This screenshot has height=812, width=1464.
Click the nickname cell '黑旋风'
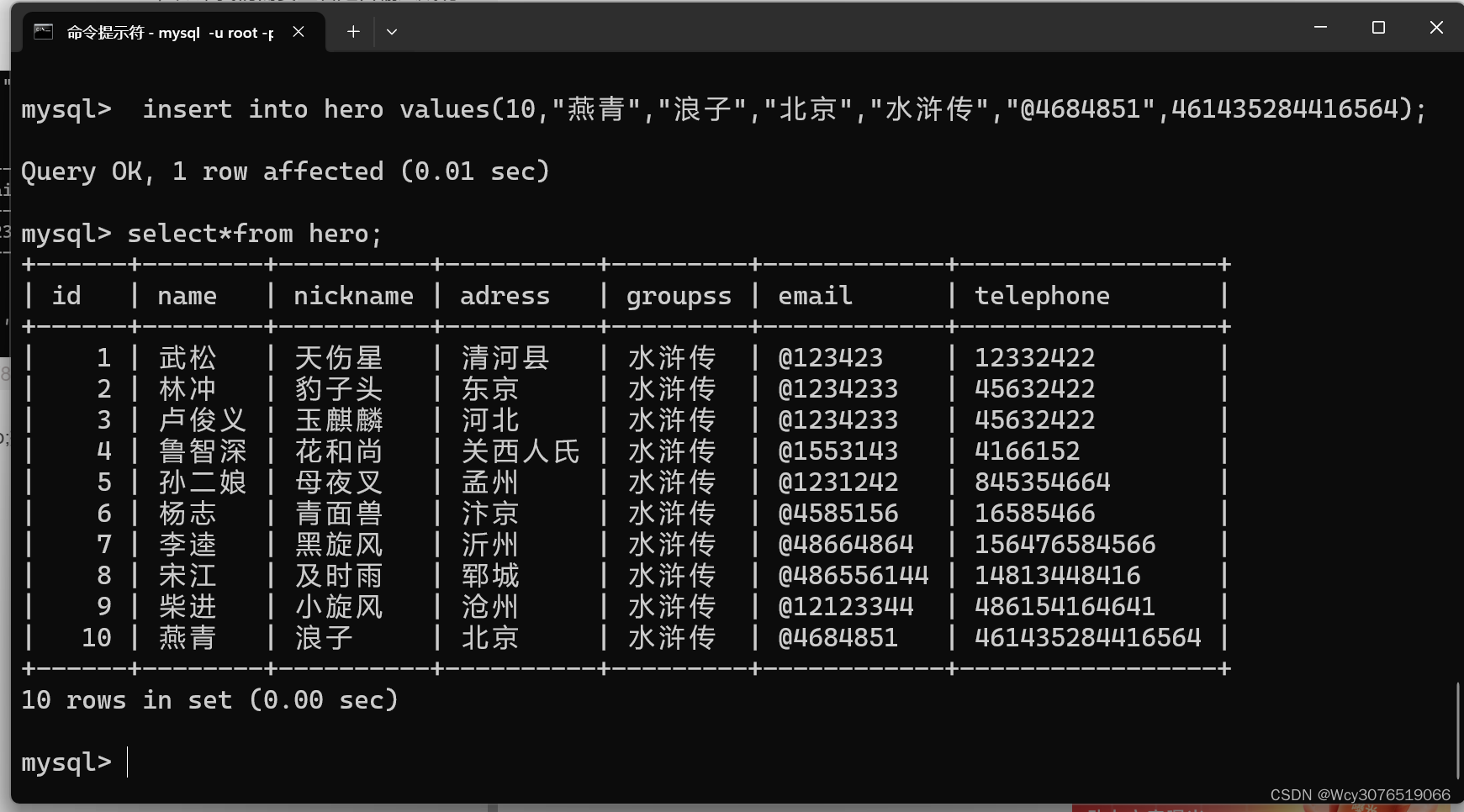(x=339, y=545)
